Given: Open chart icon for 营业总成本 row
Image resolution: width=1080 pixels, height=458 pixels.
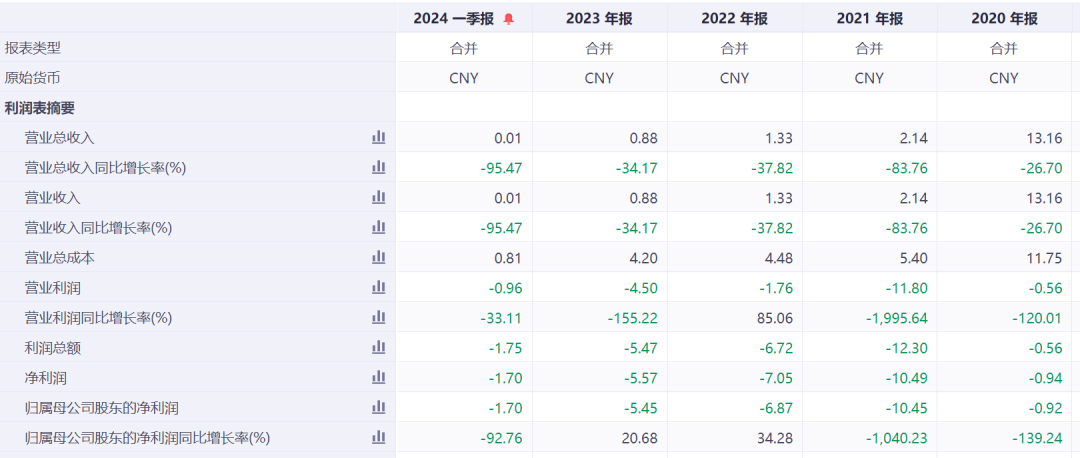Looking at the screenshot, I should (x=378, y=258).
